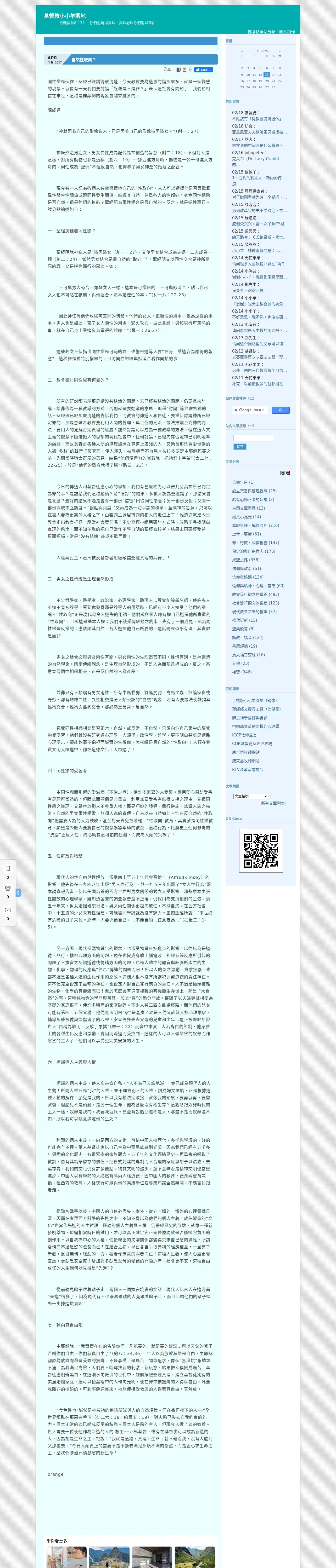Open category 聖經無誤、解經原則 (216)
Screen dimensions: 336x1568
(255, 525)
